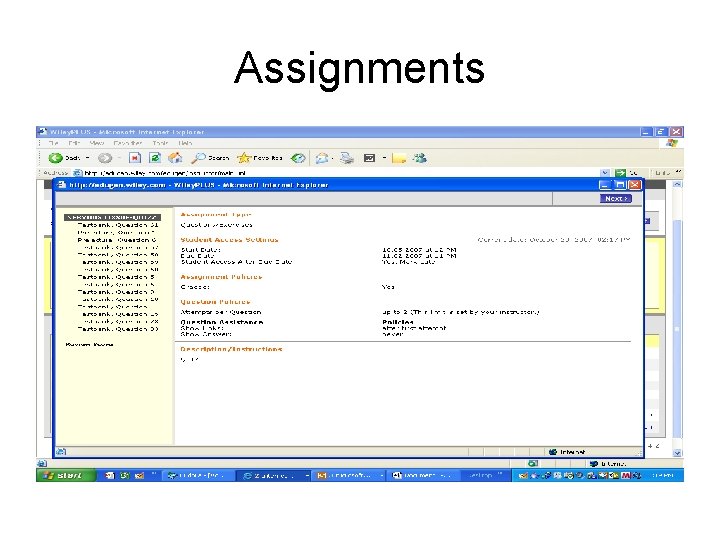This screenshot has height=540, width=720.
Task: Open the Edit menu
Action: (74, 143)
